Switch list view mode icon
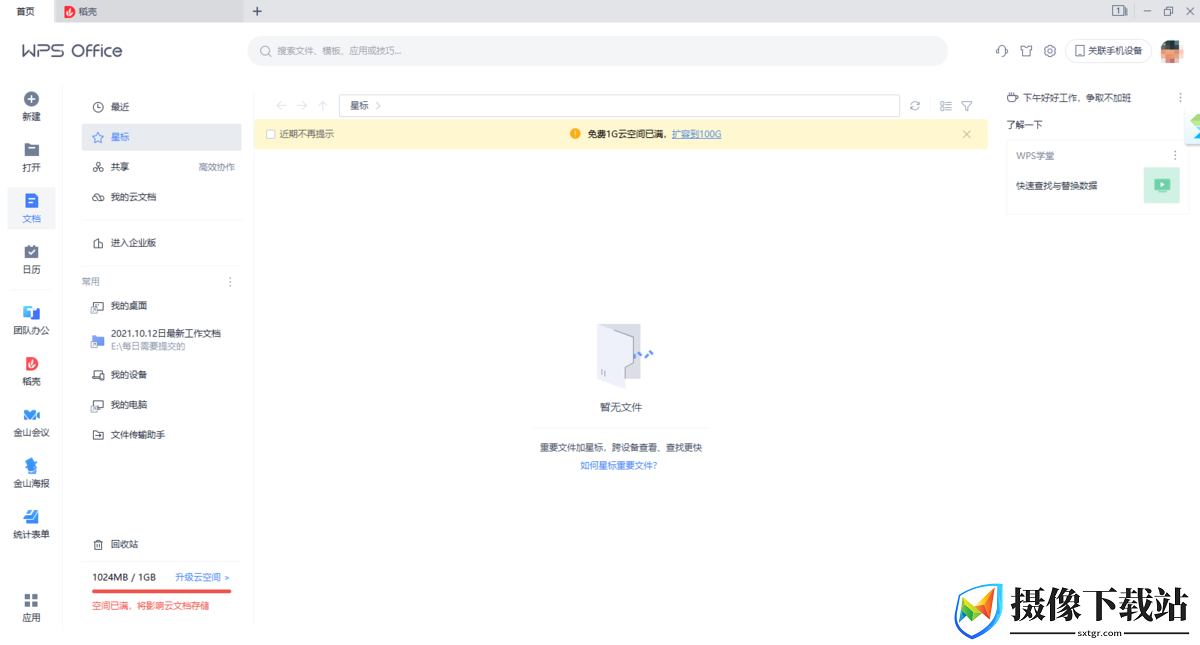Image resolution: width=1200 pixels, height=645 pixels. pos(946,105)
